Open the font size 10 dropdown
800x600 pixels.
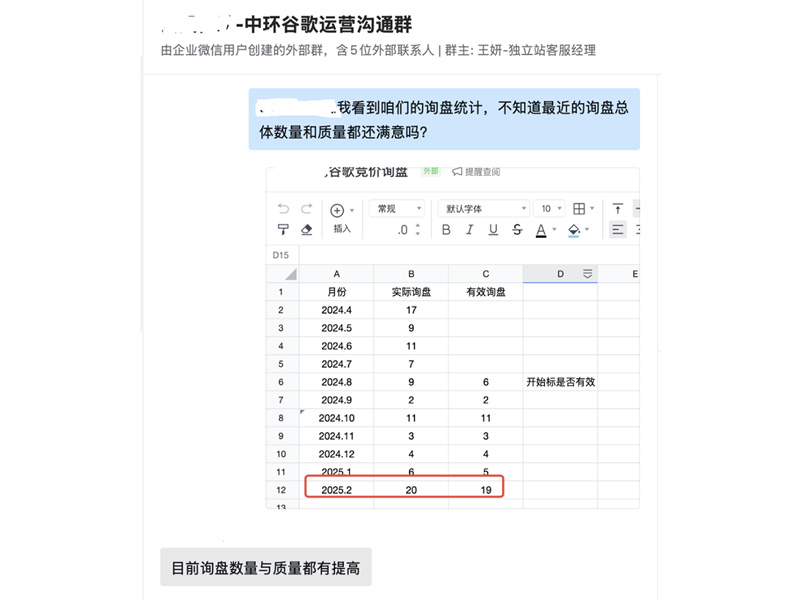click(x=551, y=209)
